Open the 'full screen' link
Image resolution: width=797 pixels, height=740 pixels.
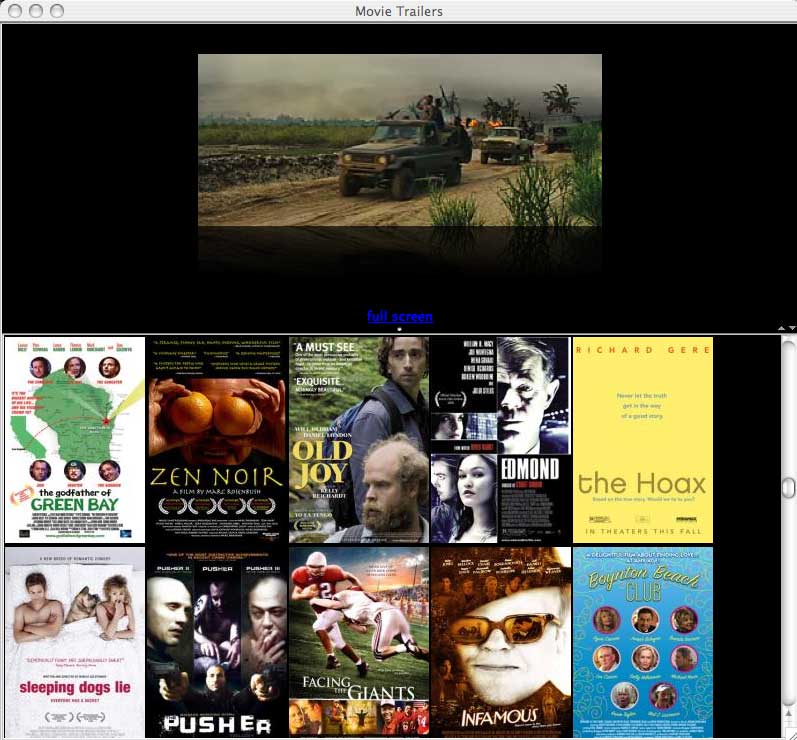400,316
